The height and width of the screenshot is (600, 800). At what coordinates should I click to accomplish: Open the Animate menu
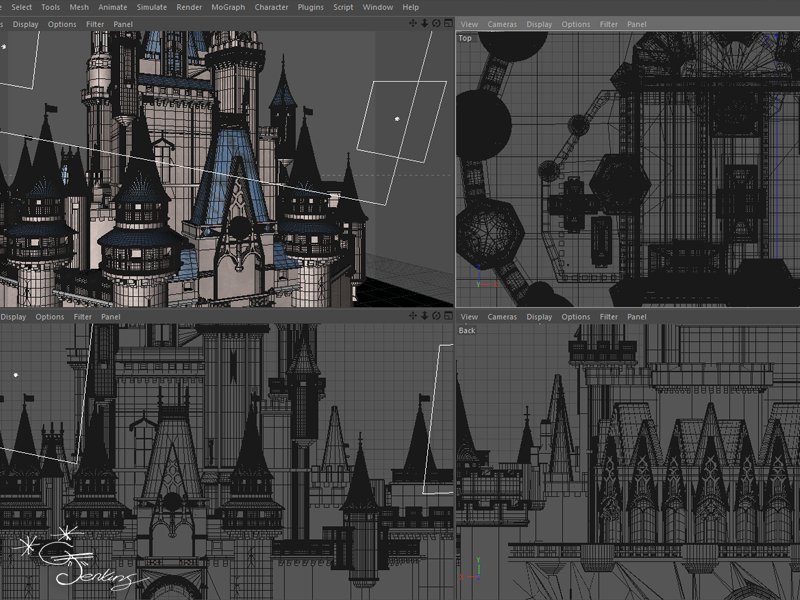coord(113,7)
